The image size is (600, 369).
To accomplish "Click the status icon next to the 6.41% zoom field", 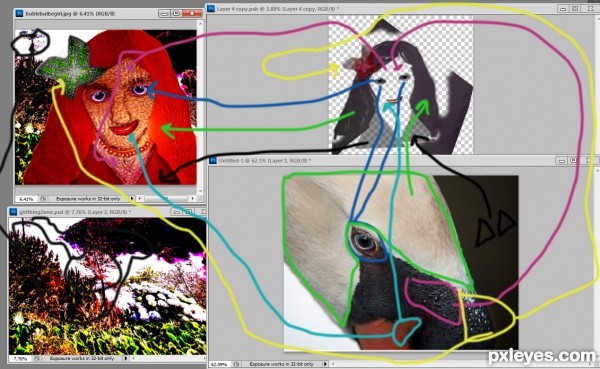I will [43, 199].
